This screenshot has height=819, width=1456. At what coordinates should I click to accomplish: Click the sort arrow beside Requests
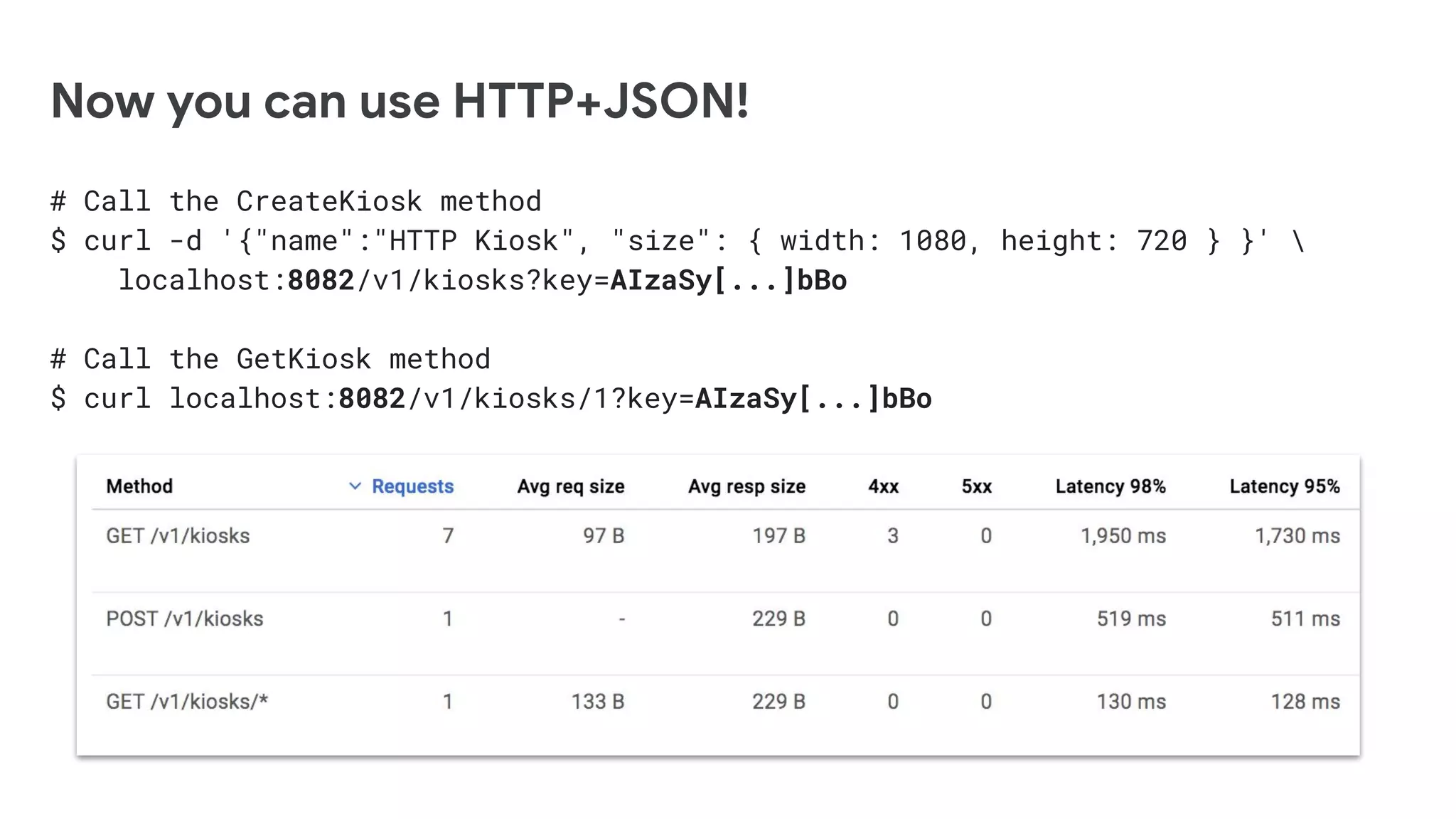click(x=355, y=486)
